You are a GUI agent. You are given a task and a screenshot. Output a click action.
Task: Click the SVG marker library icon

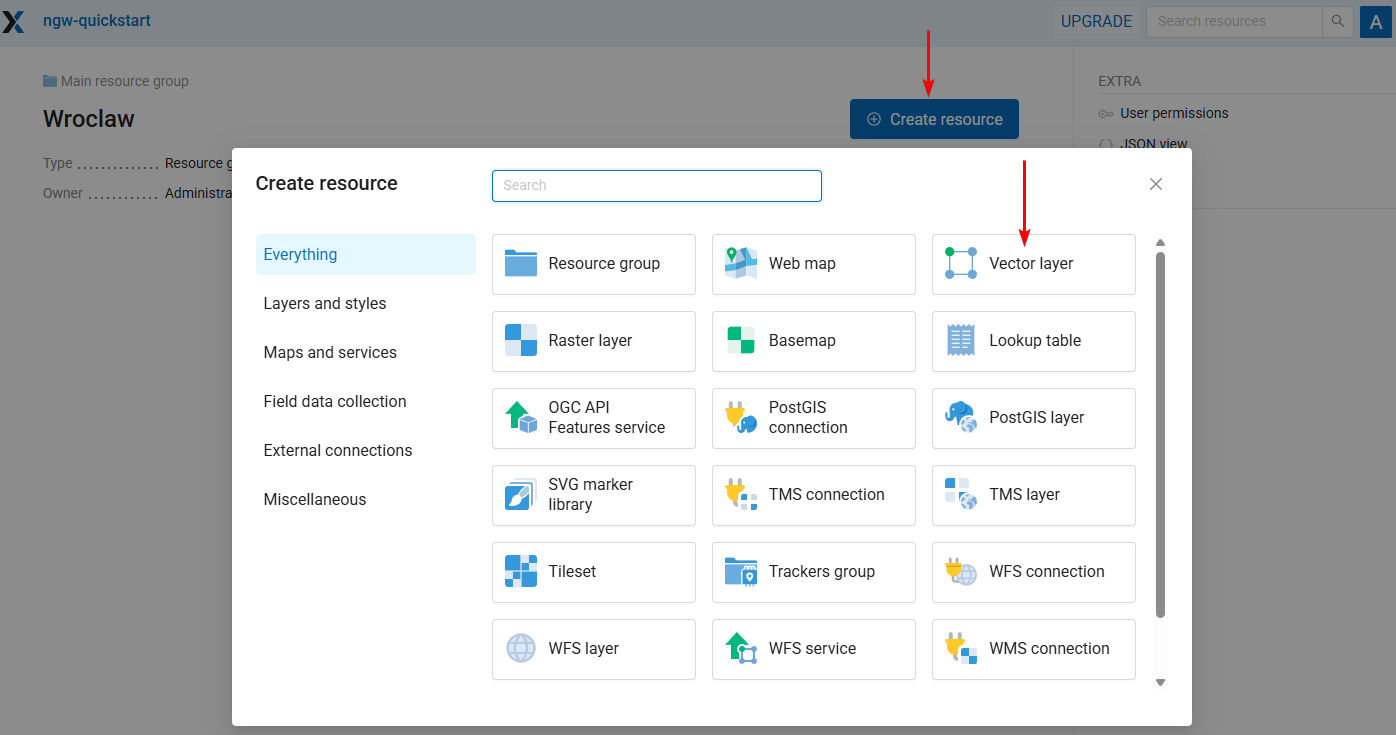pyautogui.click(x=521, y=495)
